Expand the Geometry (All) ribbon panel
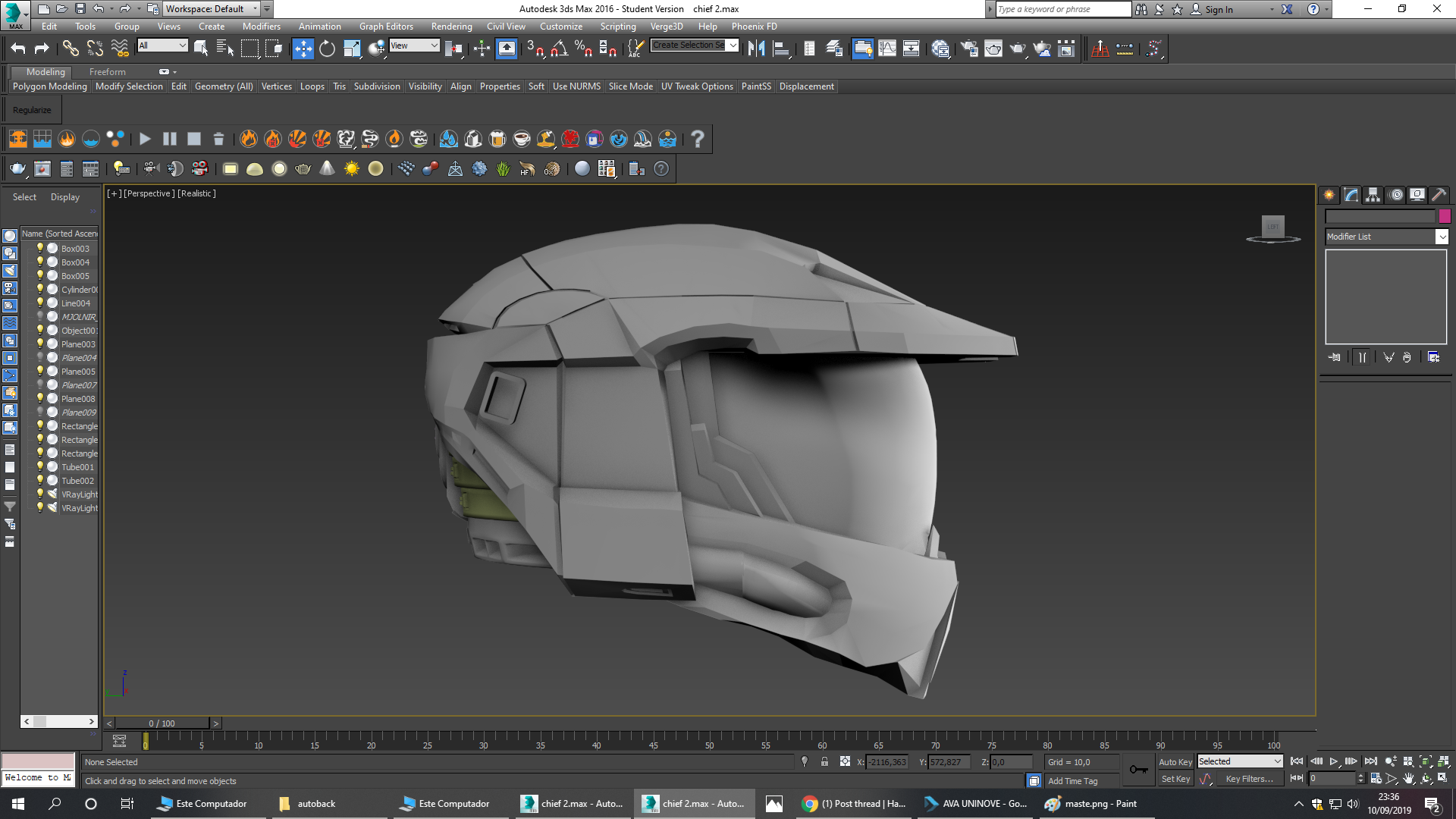This screenshot has height=819, width=1456. 224,86
